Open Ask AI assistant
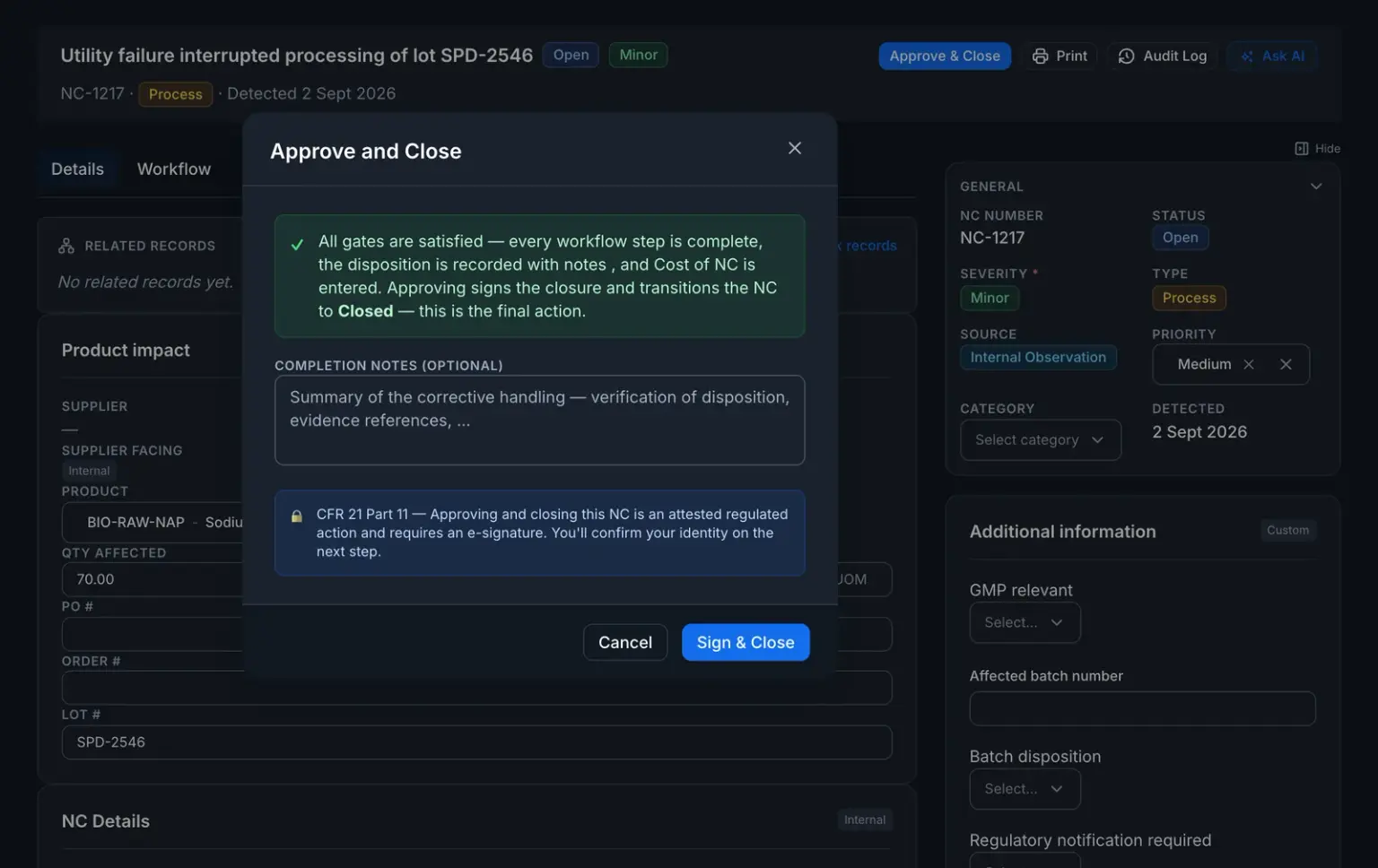The image size is (1378, 868). pos(1272,56)
